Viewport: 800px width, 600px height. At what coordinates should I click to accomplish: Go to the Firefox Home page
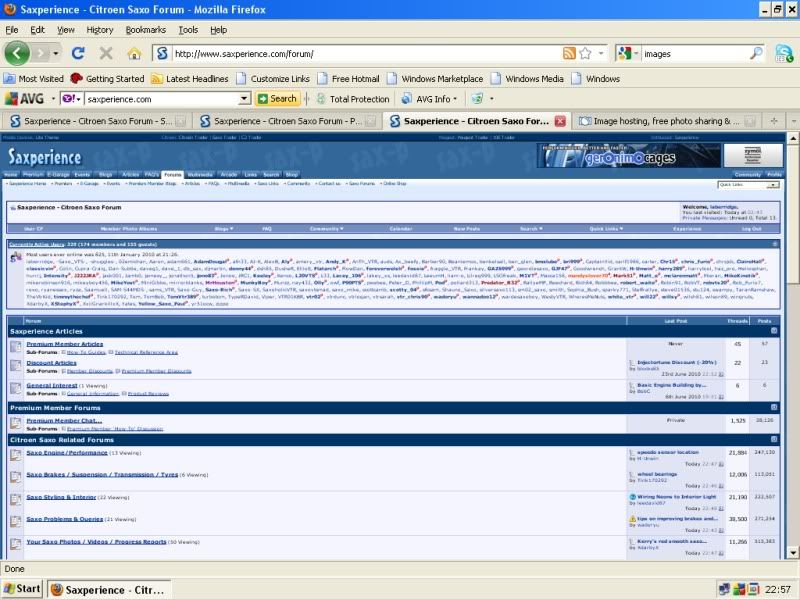click(x=134, y=53)
